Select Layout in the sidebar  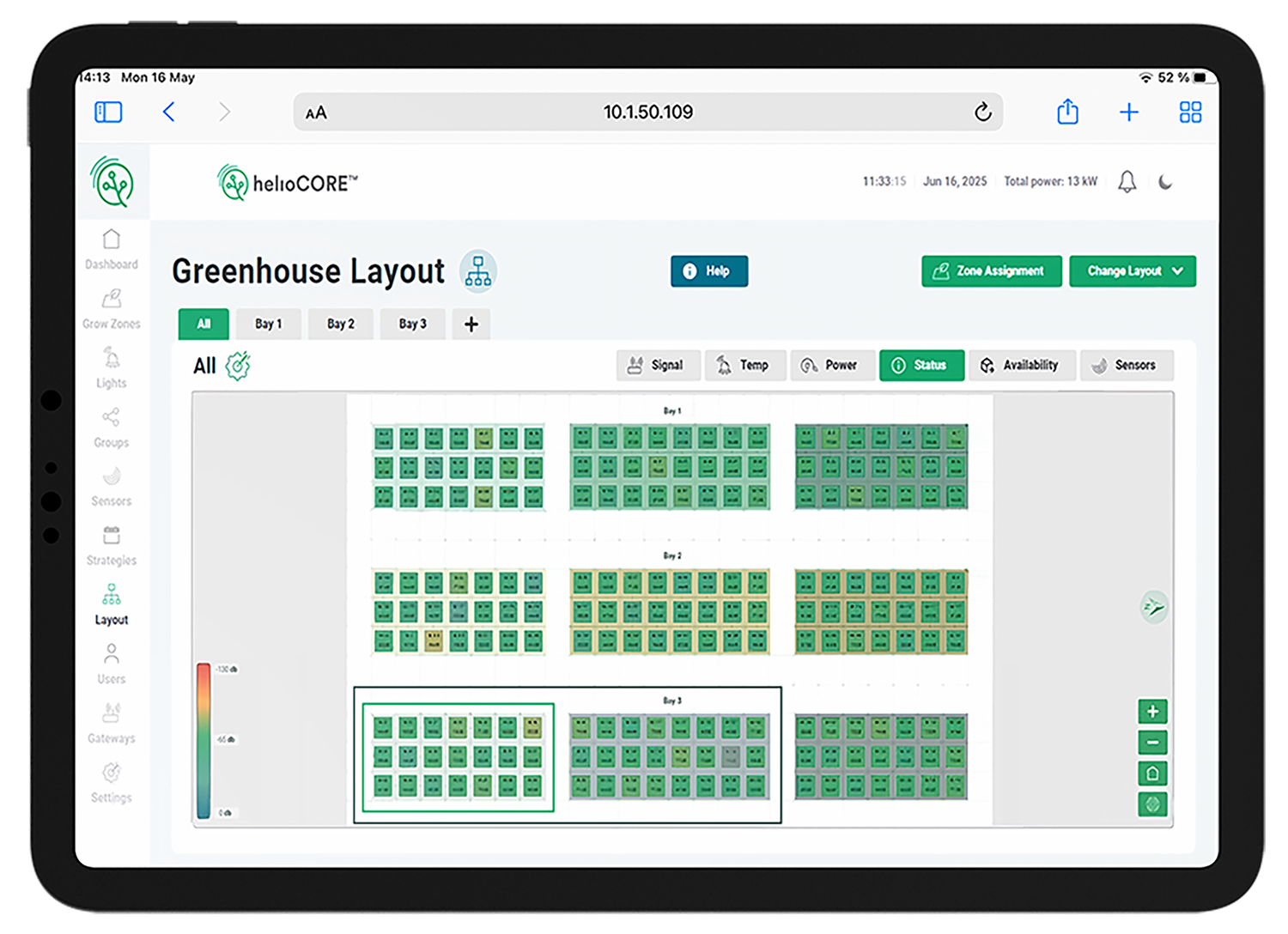112,606
